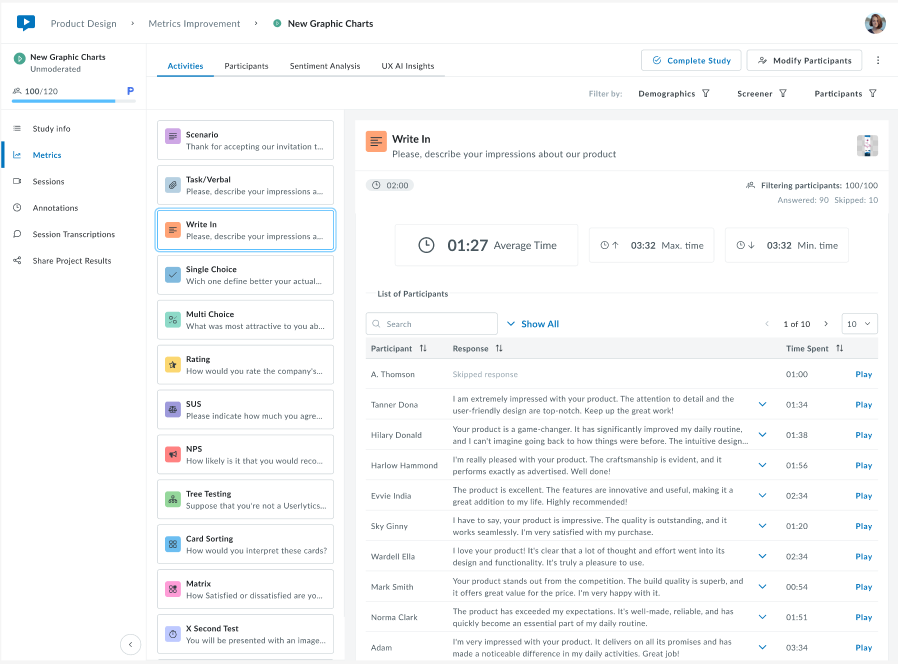Play Evvie India's session recording

click(x=863, y=496)
